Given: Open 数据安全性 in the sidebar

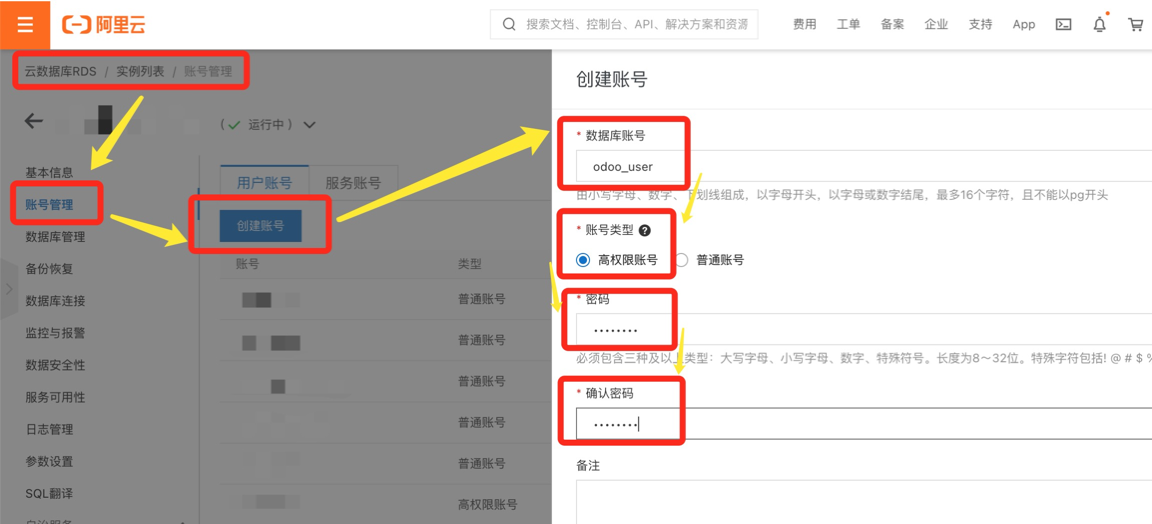Looking at the screenshot, I should tap(55, 365).
